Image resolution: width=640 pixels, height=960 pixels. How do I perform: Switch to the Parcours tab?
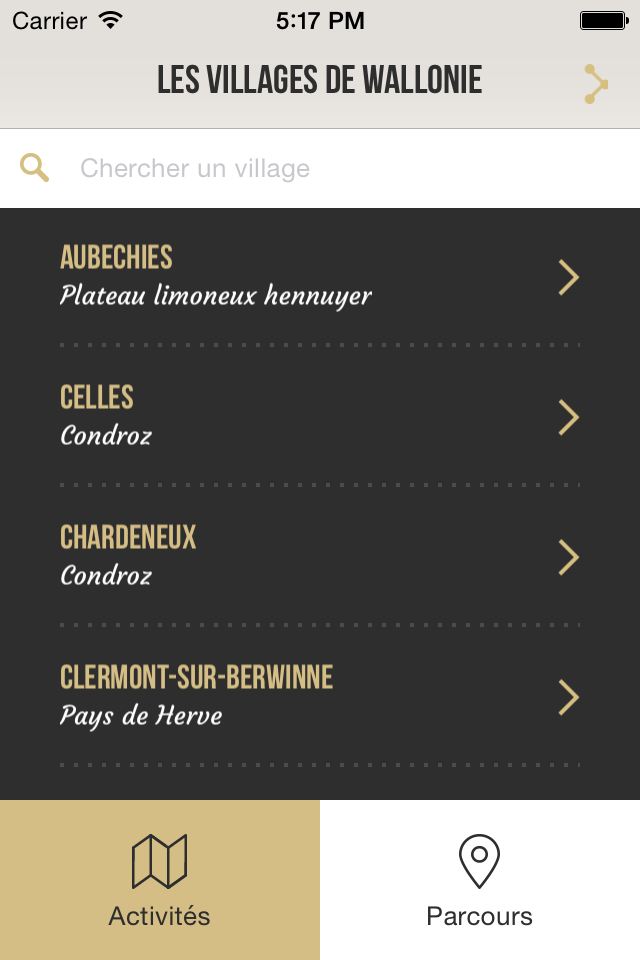pos(480,880)
